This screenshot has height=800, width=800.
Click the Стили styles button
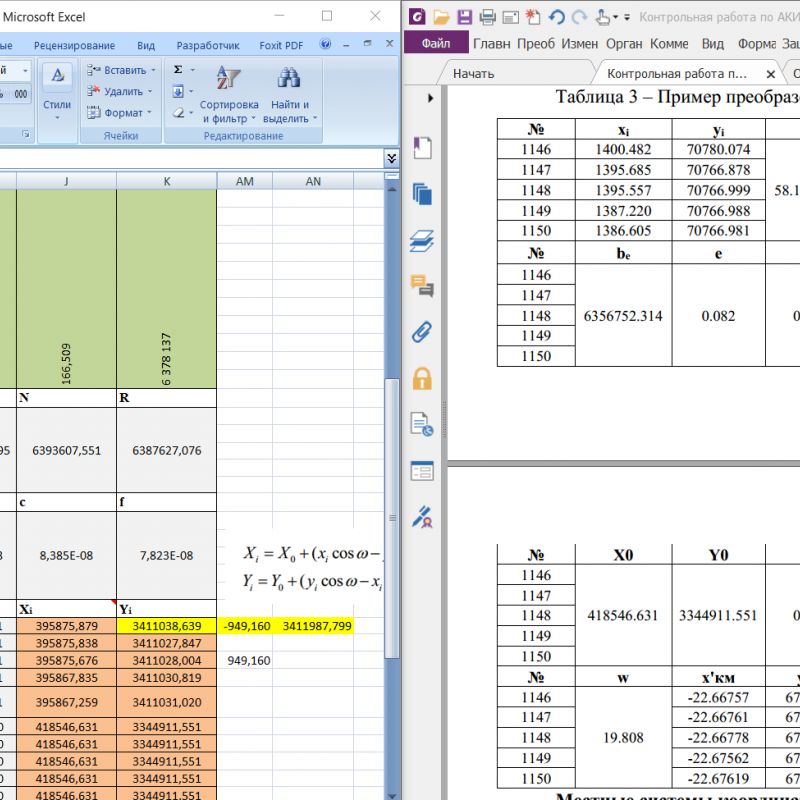tap(57, 90)
